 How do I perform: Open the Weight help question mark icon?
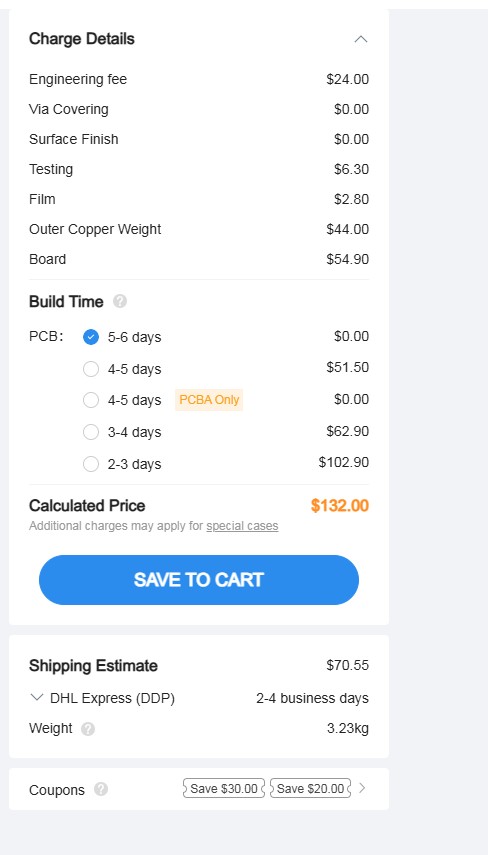click(88, 729)
